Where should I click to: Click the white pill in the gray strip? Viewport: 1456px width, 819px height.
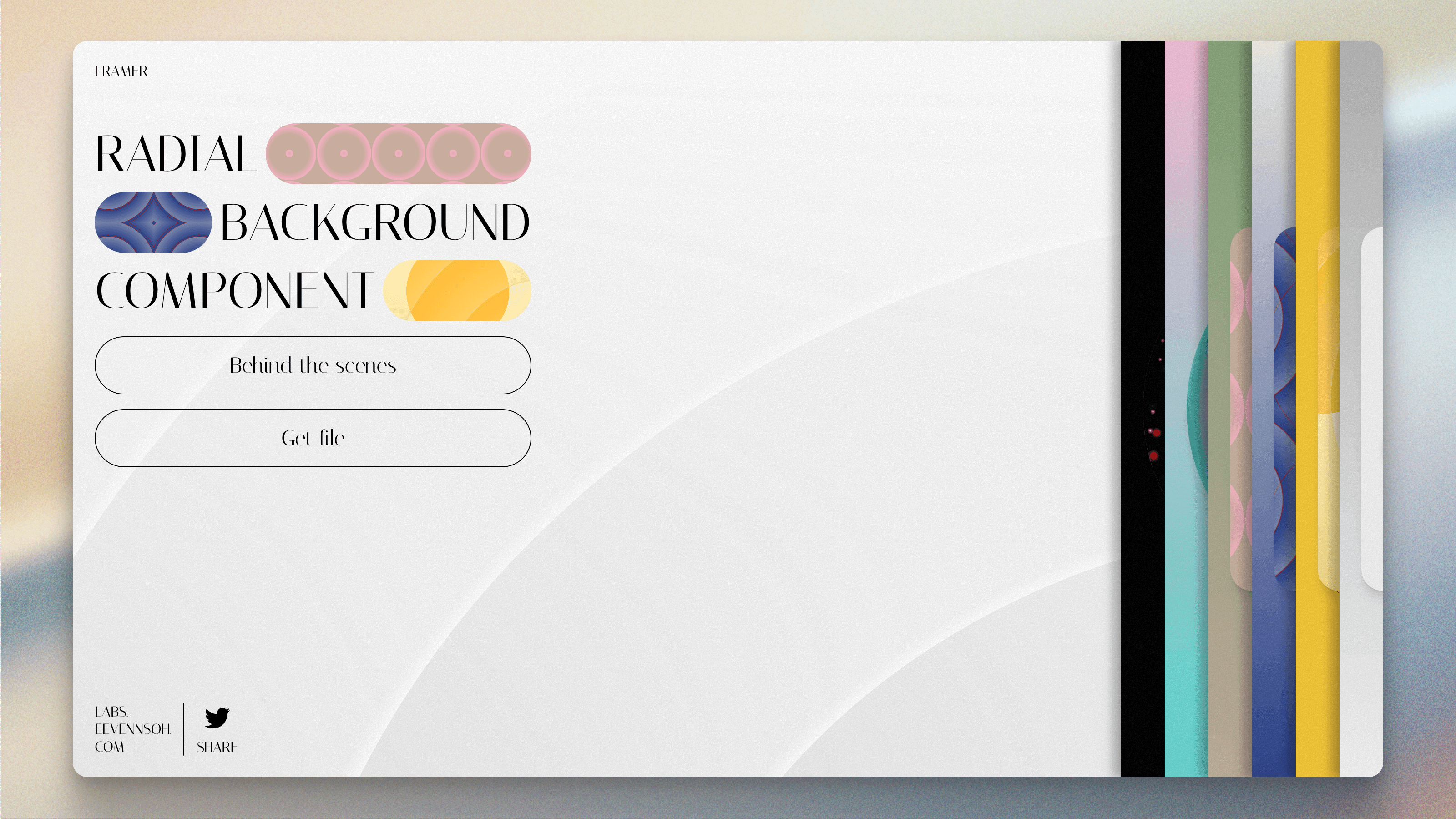click(x=1372, y=410)
